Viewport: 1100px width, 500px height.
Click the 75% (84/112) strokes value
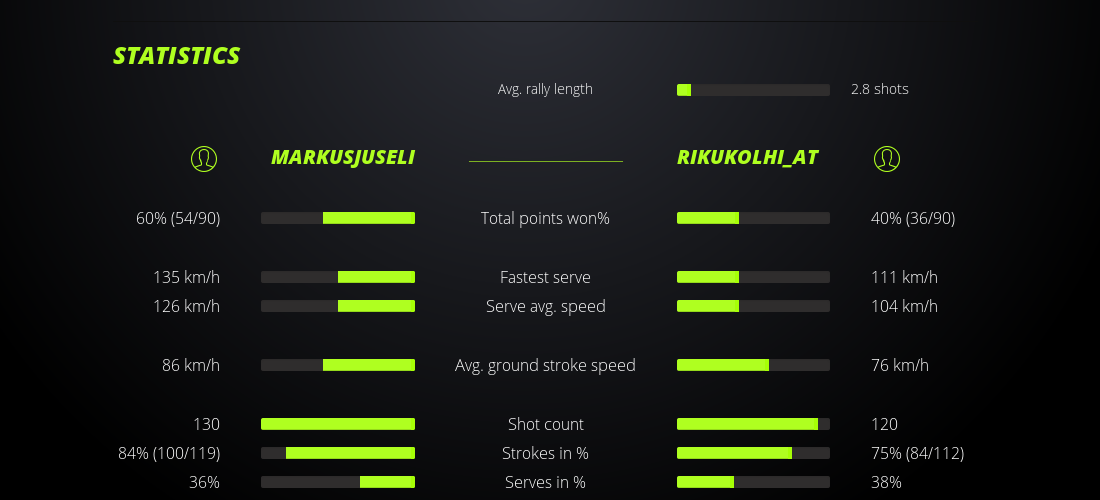(917, 453)
